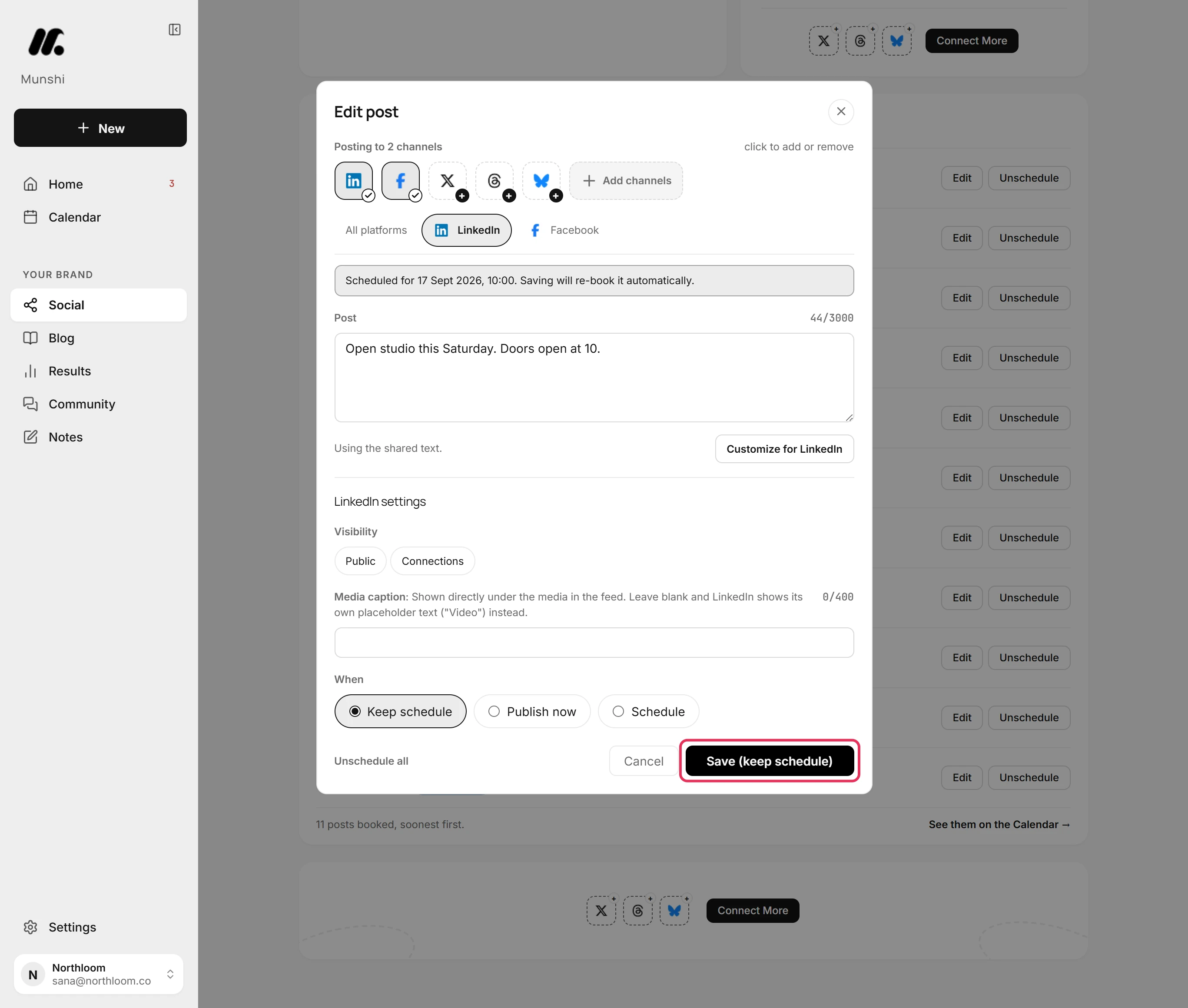
Task: Set visibility to Connections
Action: [x=432, y=561]
